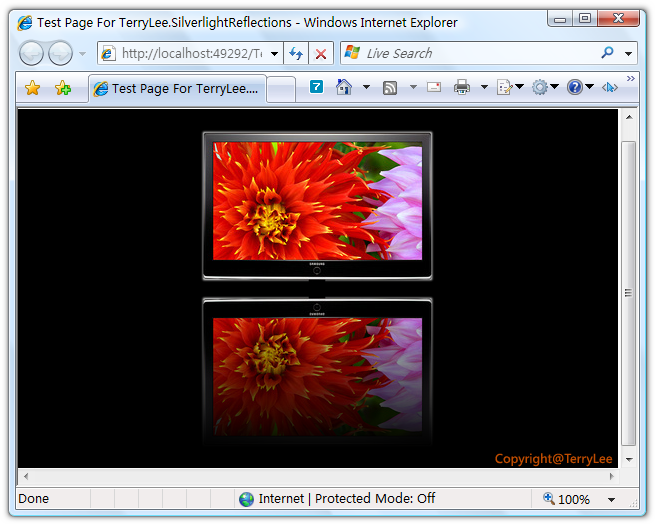Open the Favorites Center star icon
This screenshot has height=524, width=655.
[32, 88]
